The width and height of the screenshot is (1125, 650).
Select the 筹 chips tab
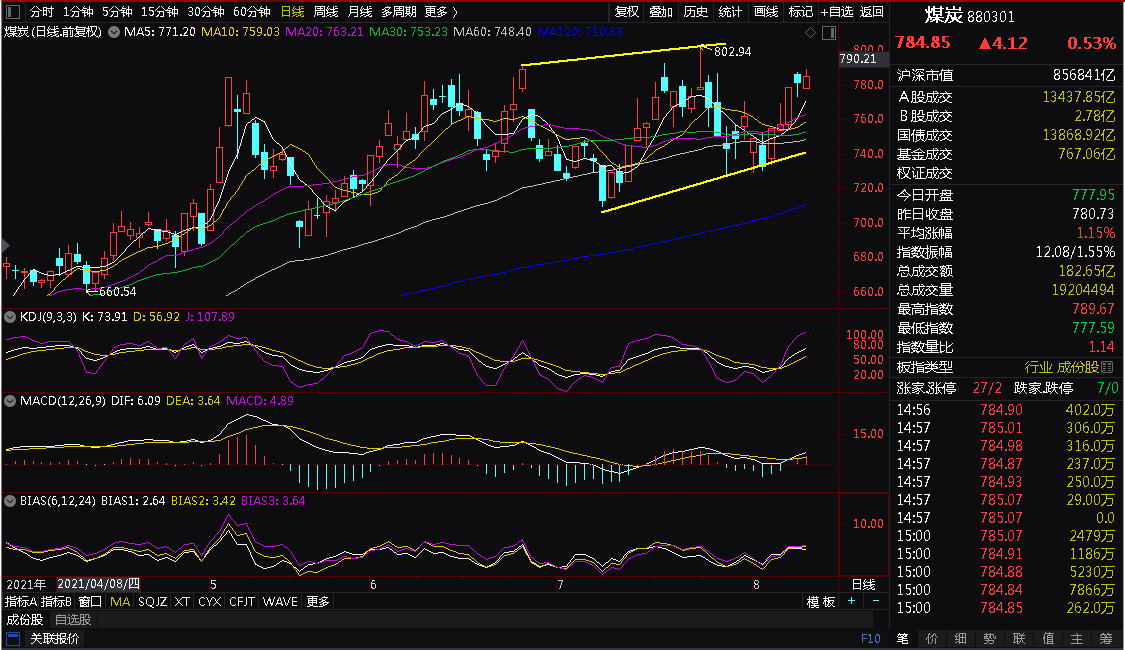pyautogui.click(x=1106, y=638)
